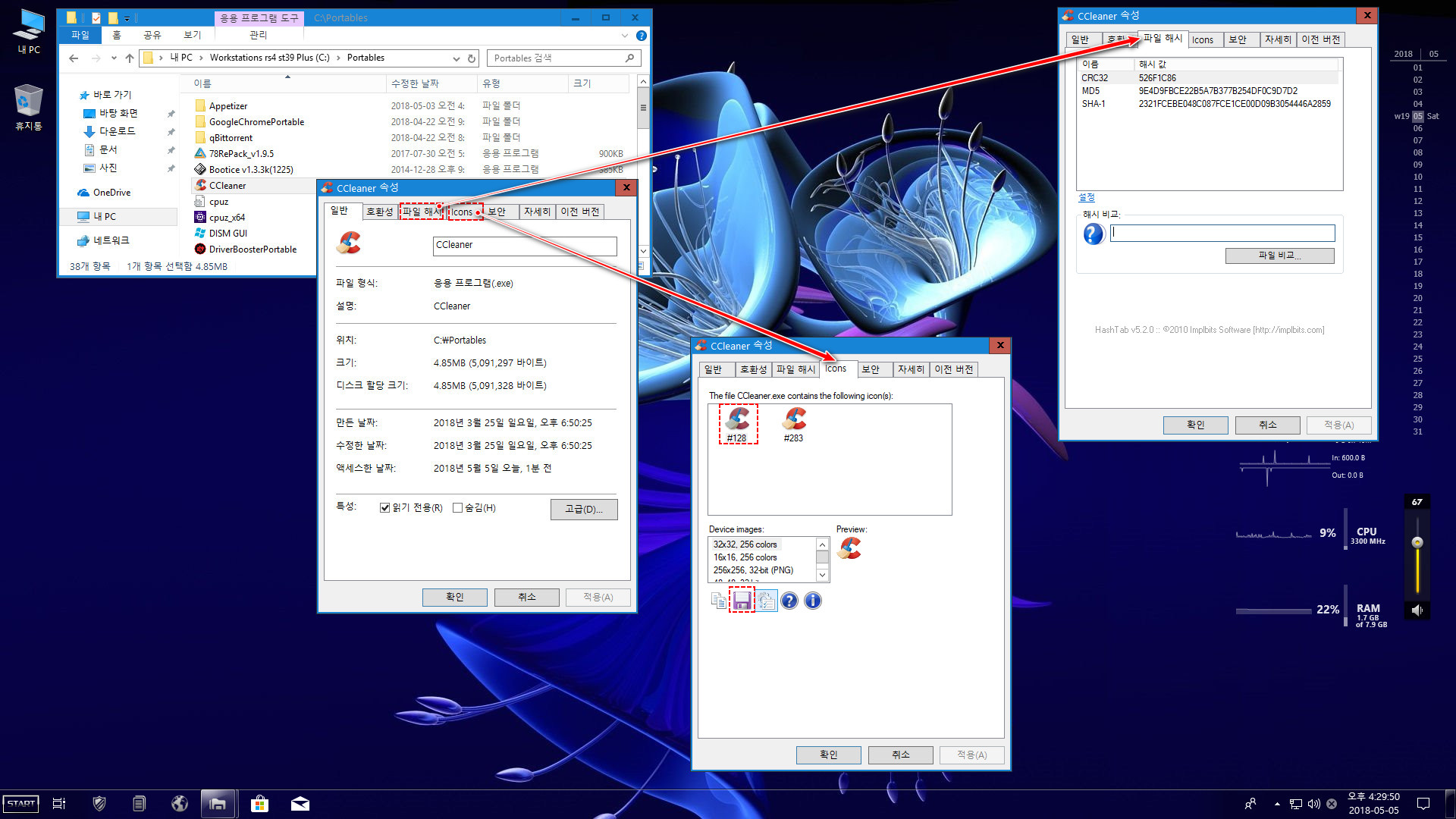The width and height of the screenshot is (1456, 819).
Task: Click the question mark help icon in Icons tab
Action: 789,600
